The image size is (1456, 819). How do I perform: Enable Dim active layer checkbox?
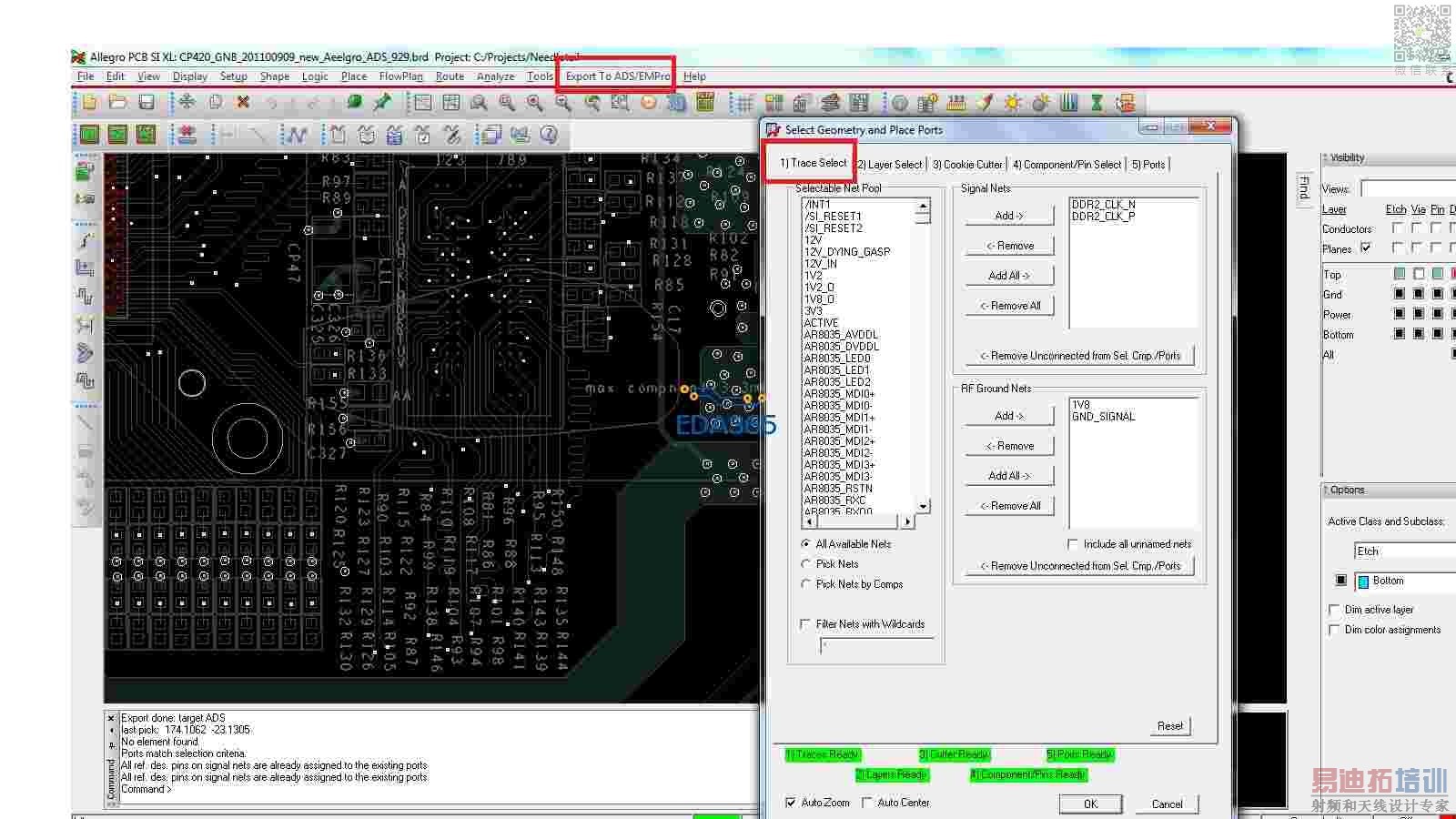click(x=1334, y=610)
